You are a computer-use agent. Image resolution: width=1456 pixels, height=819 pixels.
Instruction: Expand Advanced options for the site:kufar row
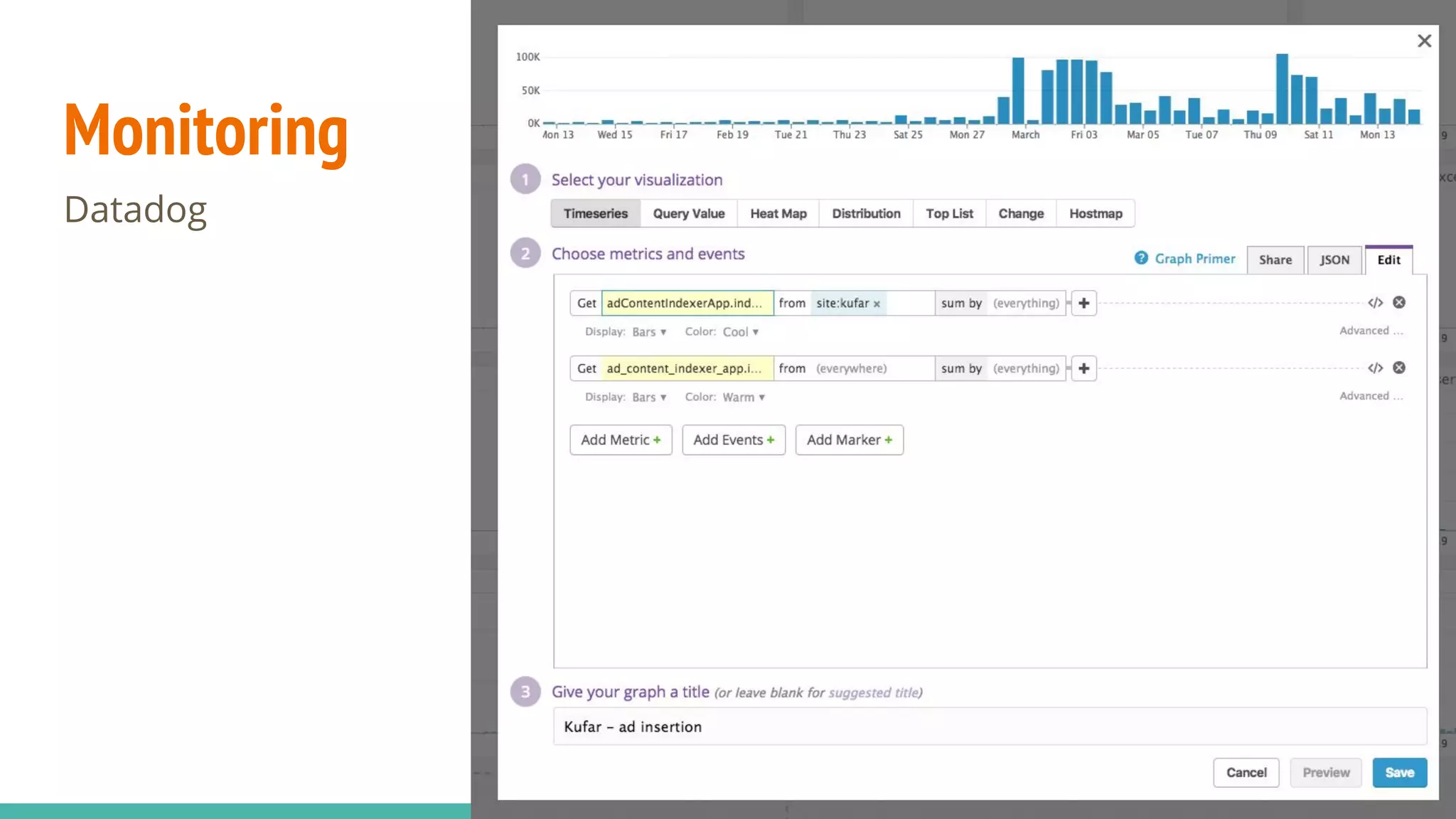coord(1371,331)
